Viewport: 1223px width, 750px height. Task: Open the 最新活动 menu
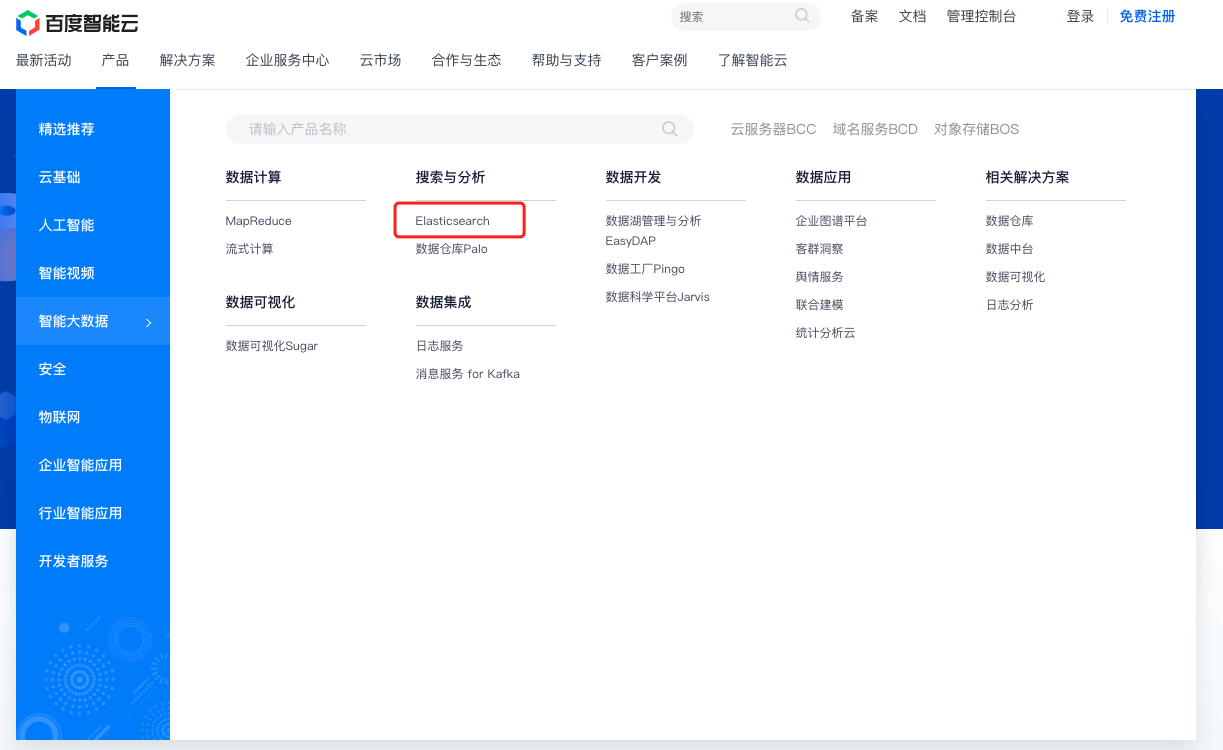pos(44,60)
